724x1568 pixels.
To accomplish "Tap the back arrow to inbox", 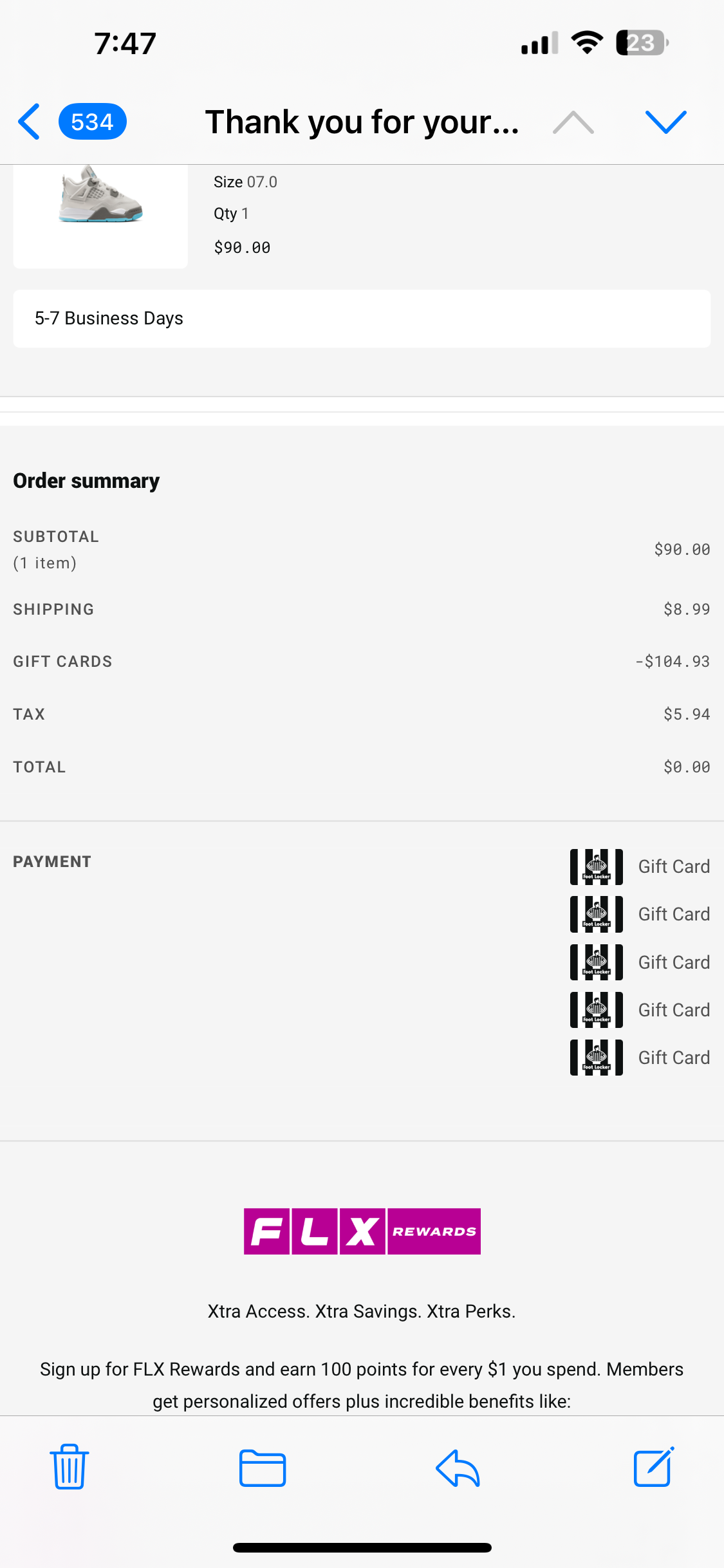I will click(30, 122).
